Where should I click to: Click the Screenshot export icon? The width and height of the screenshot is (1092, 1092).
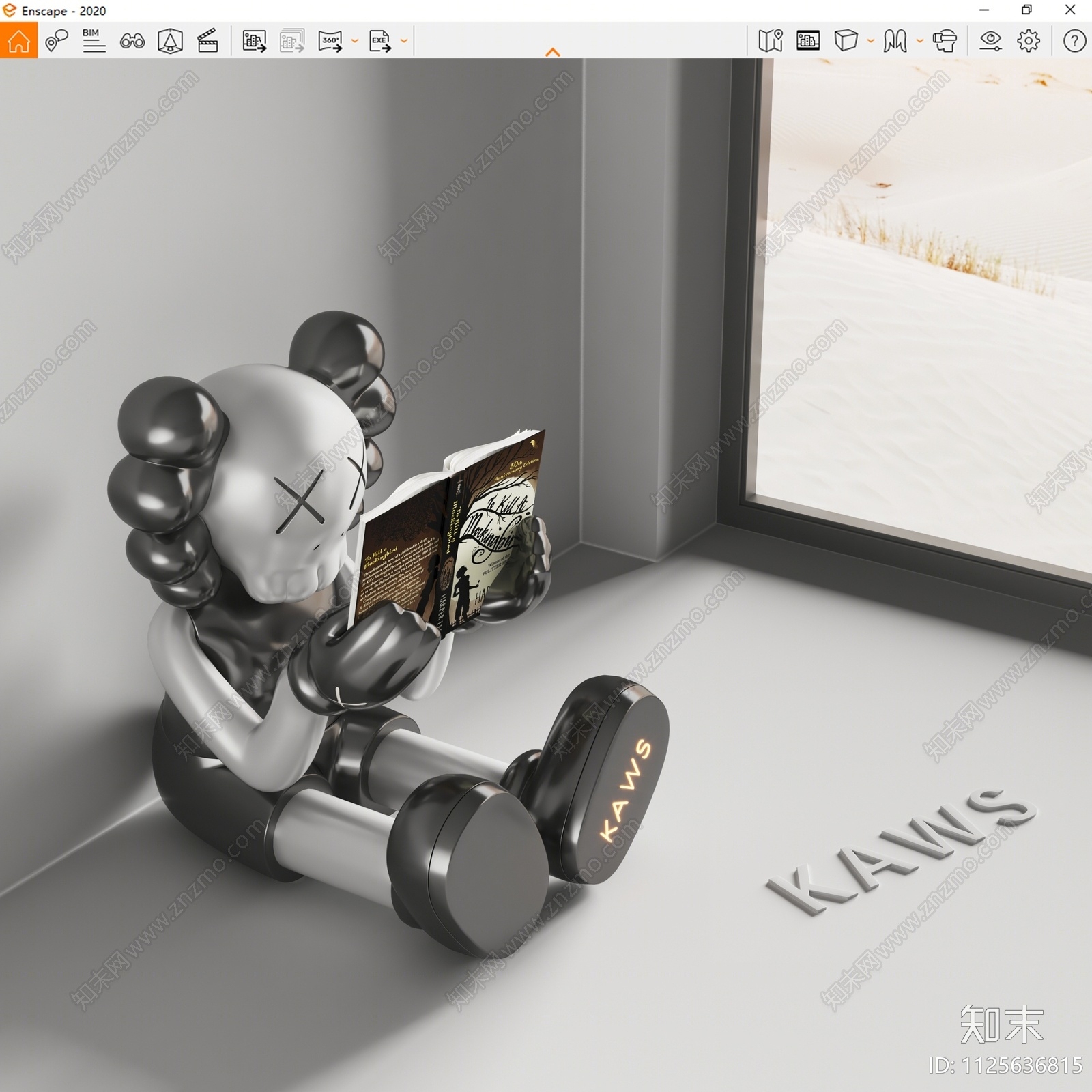(x=254, y=41)
